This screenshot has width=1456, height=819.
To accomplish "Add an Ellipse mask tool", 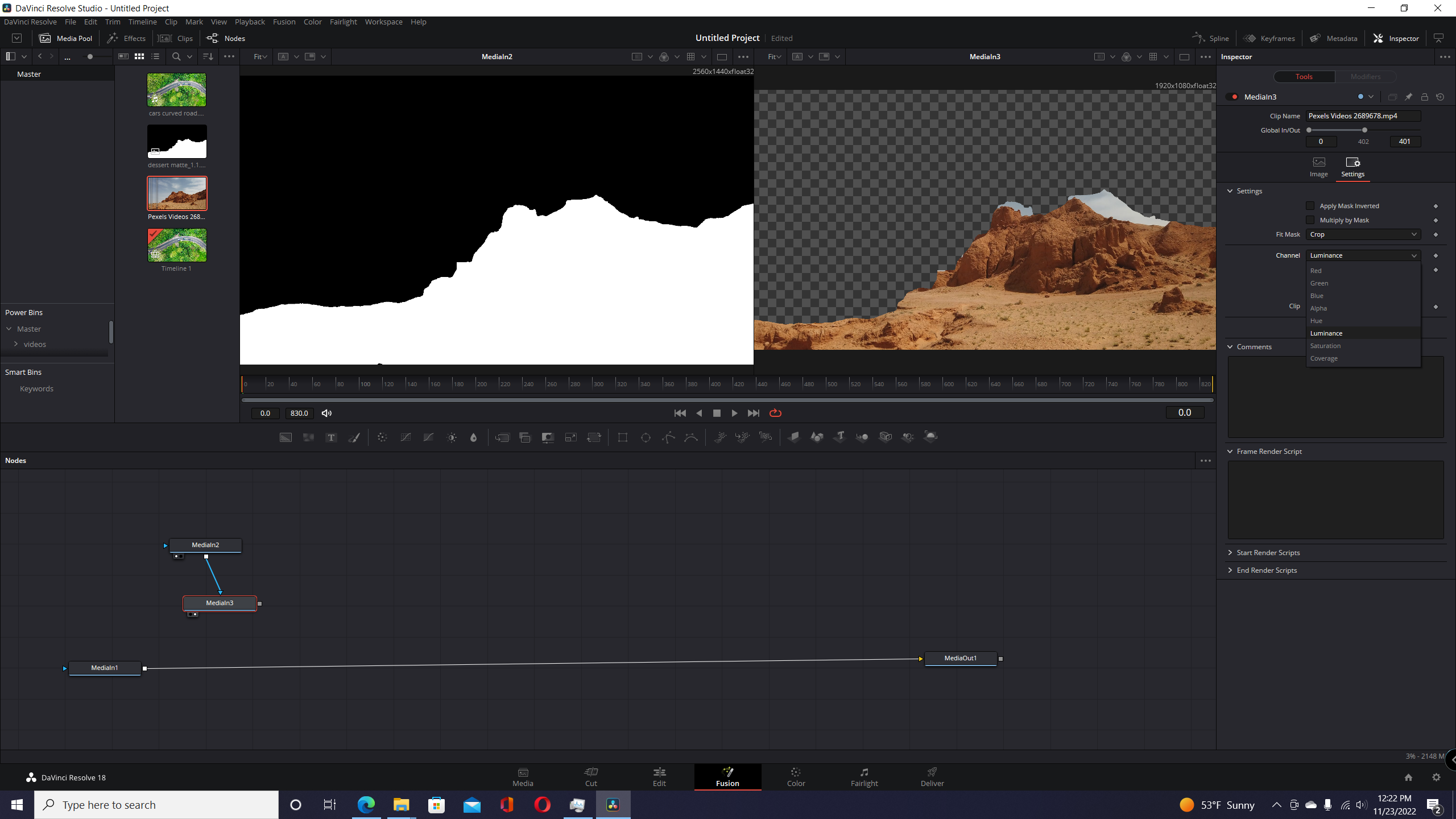I will pos(646,437).
